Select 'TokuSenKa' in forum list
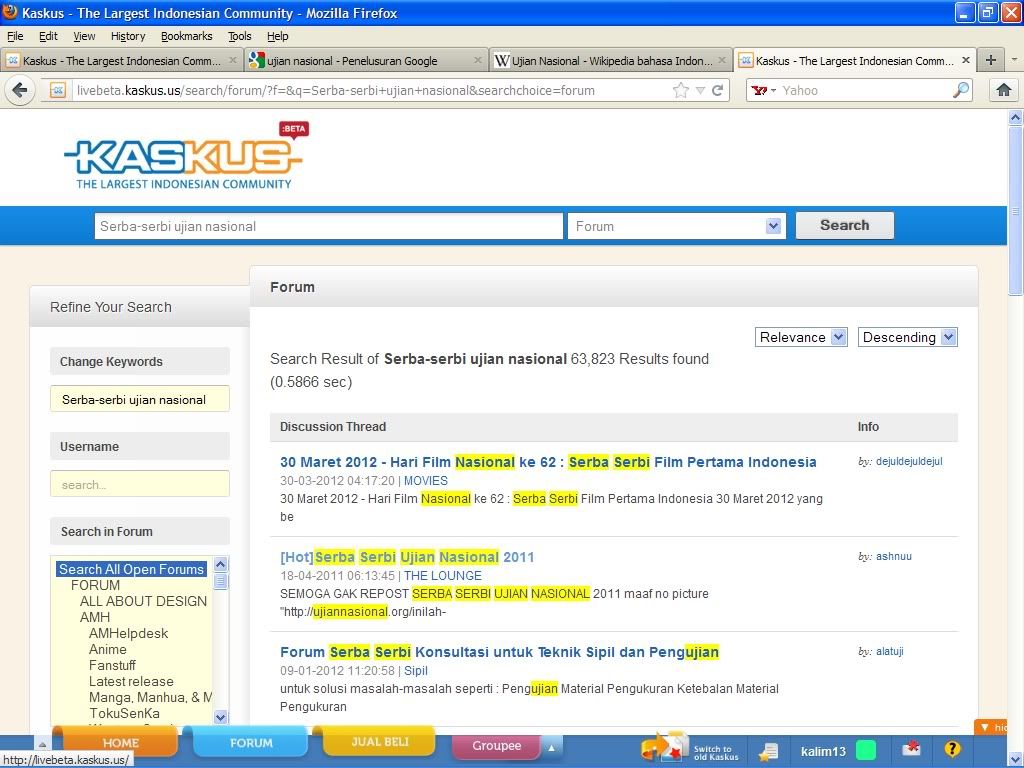The image size is (1024, 768). pyautogui.click(x=125, y=713)
